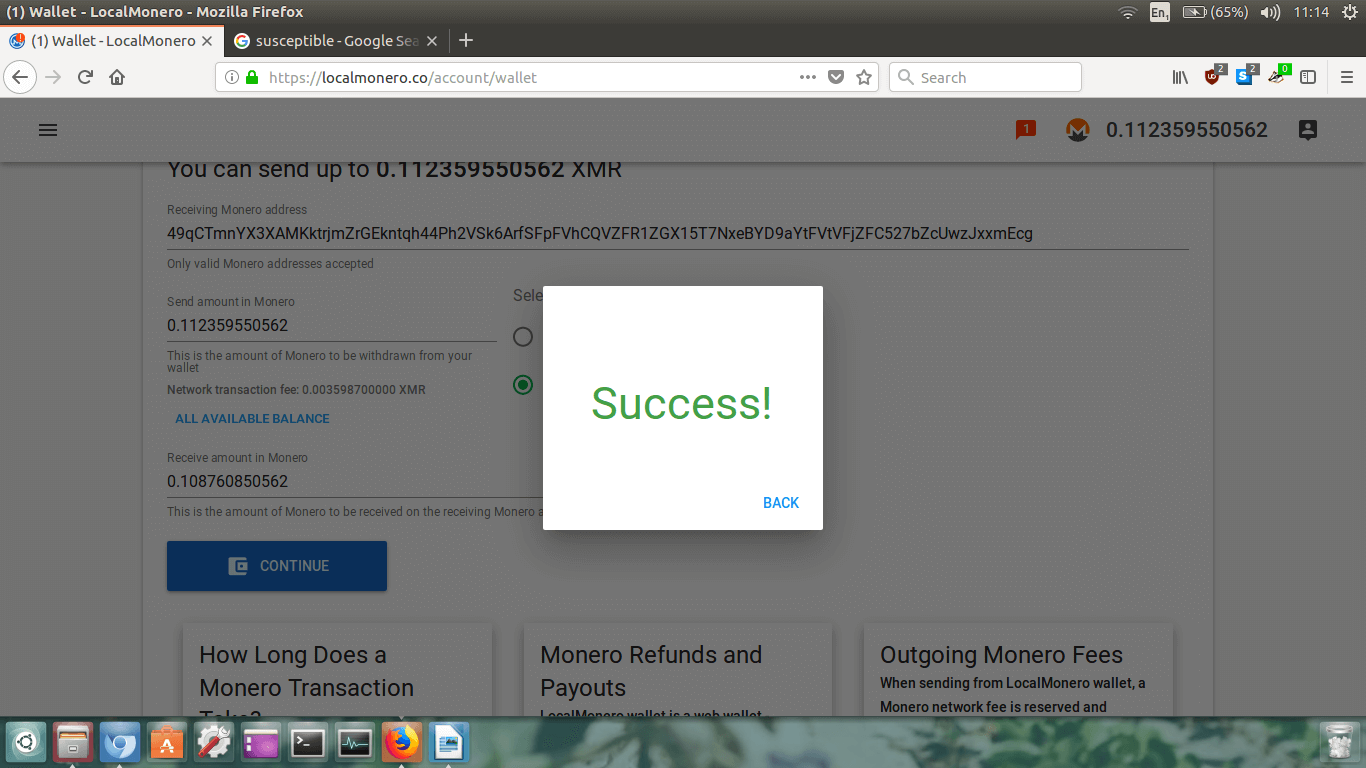Click the green padlock site info icon

pos(252,77)
